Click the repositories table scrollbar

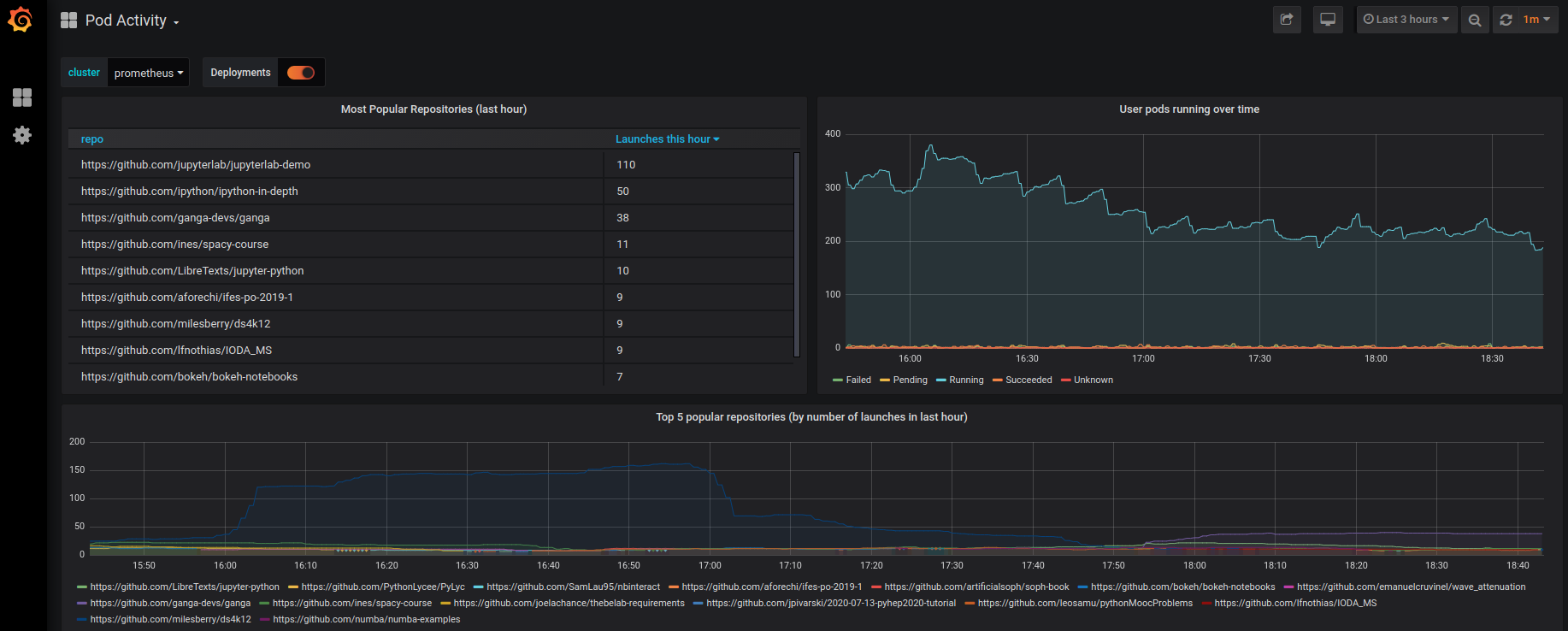click(797, 254)
